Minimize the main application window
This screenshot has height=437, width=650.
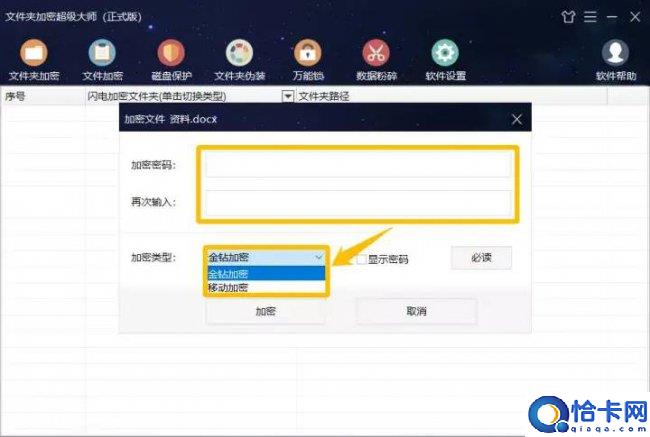click(x=612, y=17)
